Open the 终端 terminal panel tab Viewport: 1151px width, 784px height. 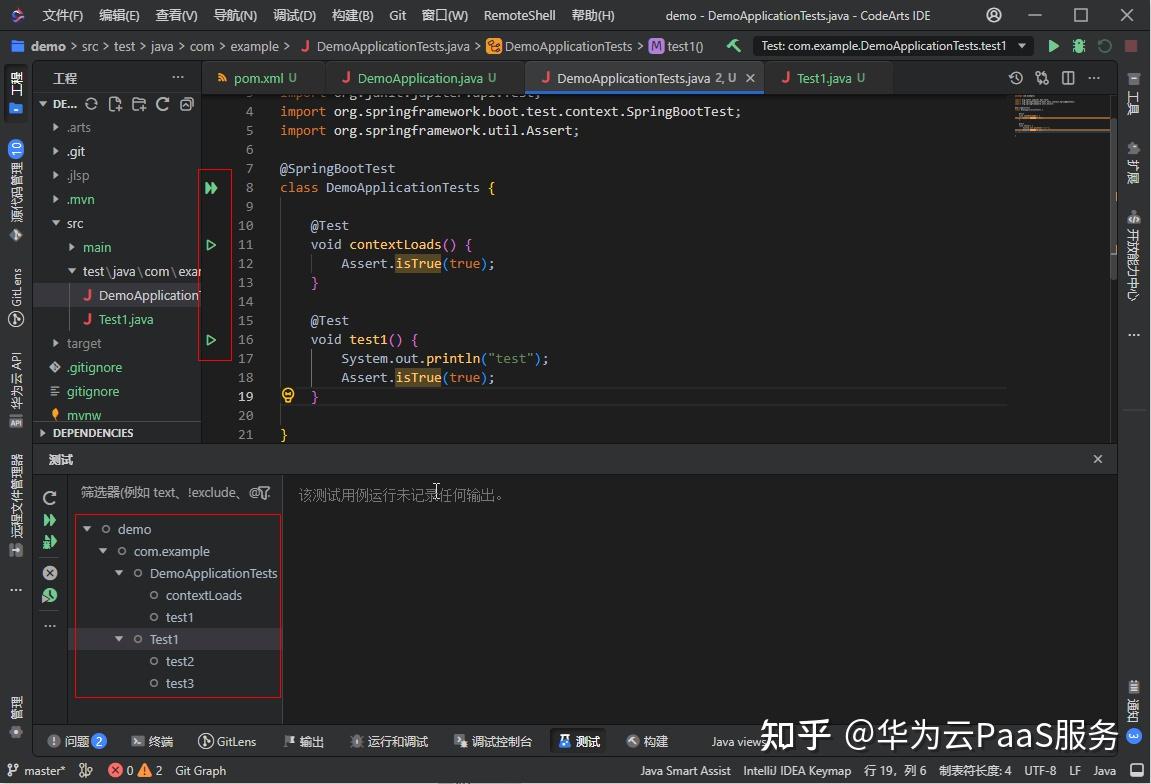(x=152, y=741)
